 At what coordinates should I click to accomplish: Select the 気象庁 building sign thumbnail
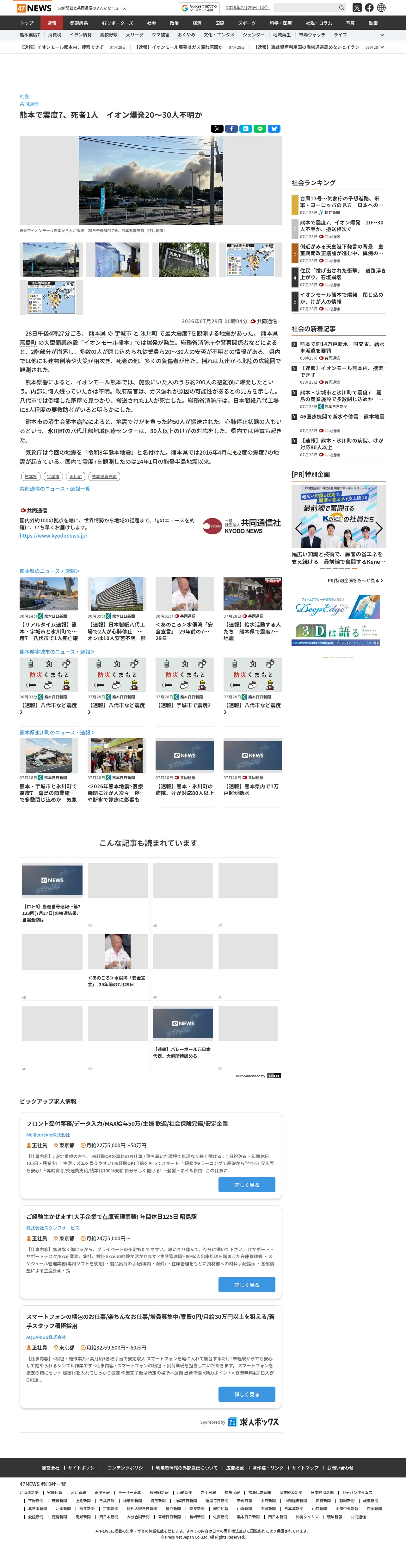(x=183, y=260)
